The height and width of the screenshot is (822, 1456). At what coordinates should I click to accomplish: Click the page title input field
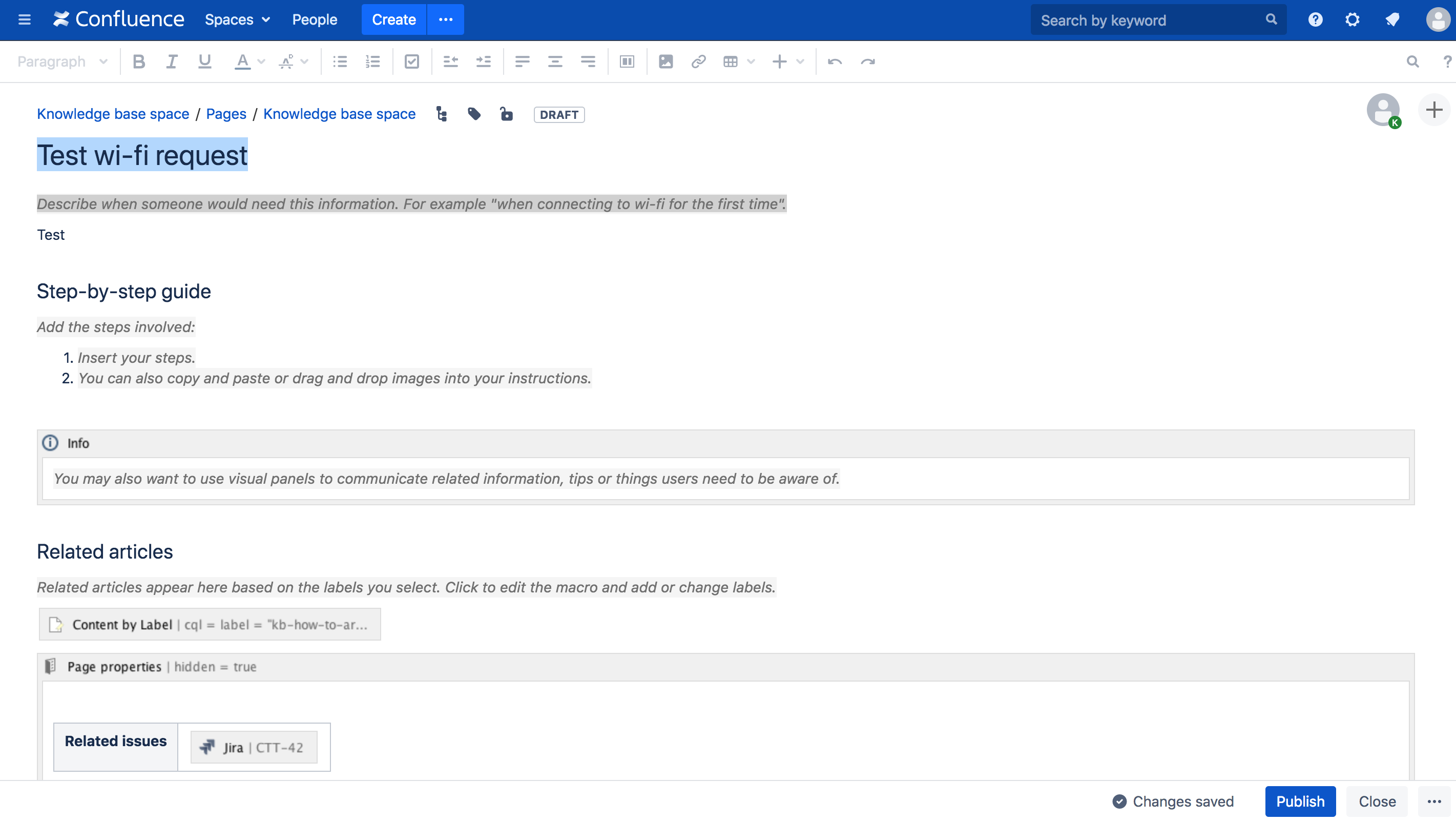[x=142, y=155]
